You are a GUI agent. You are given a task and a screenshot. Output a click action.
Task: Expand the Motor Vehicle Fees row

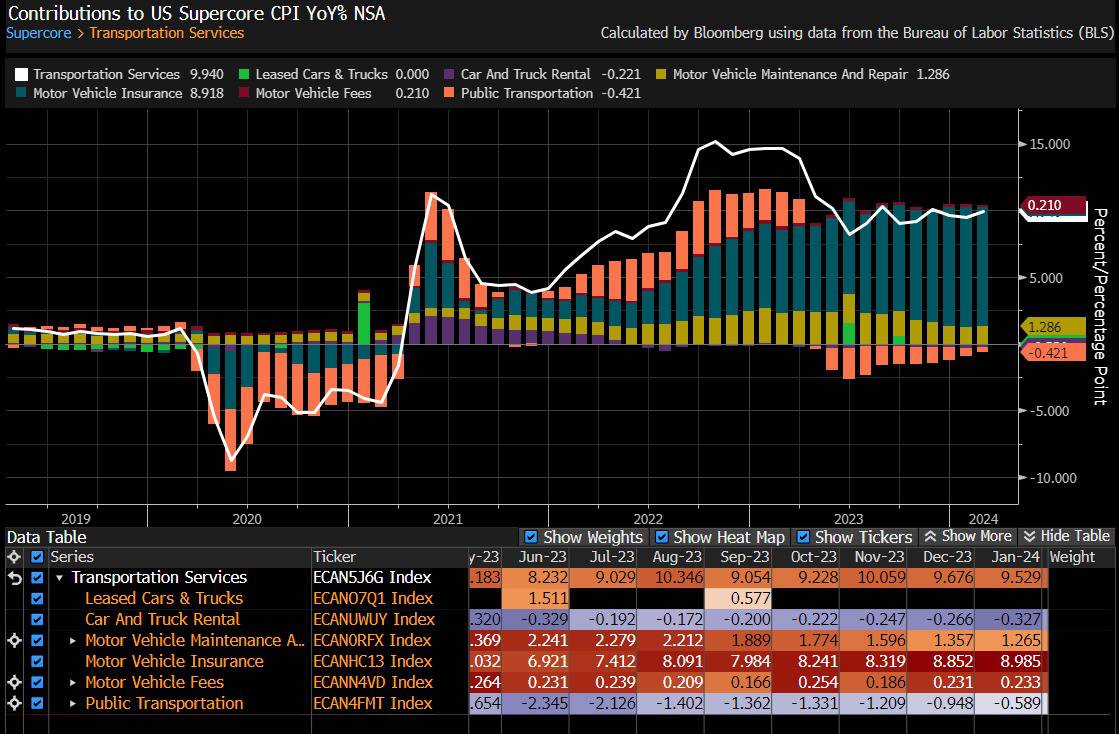tap(73, 683)
